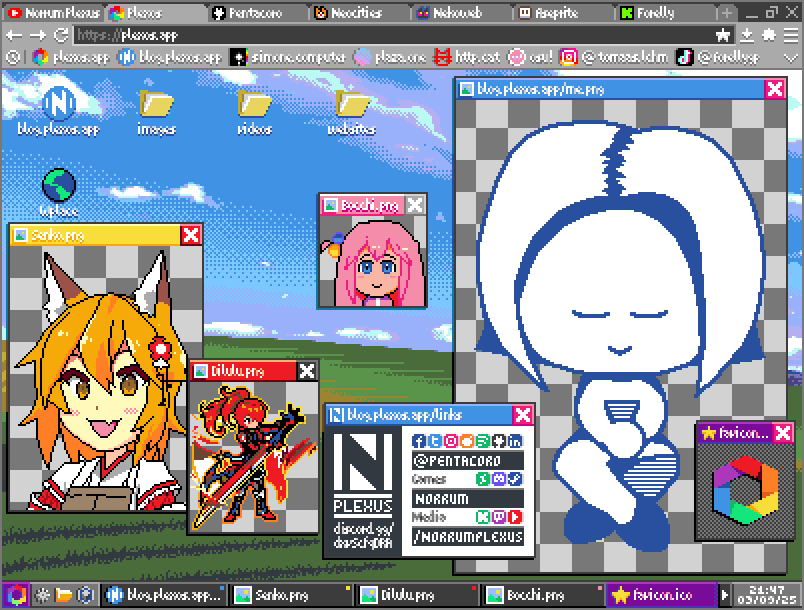Open the plaza.one bookmark
Image resolution: width=804 pixels, height=610 pixels.
coord(390,57)
